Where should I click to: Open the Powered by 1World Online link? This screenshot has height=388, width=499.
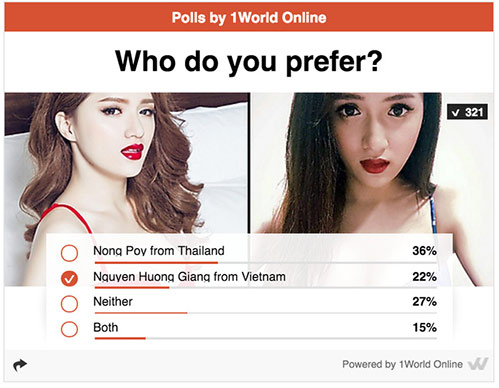[x=402, y=364]
